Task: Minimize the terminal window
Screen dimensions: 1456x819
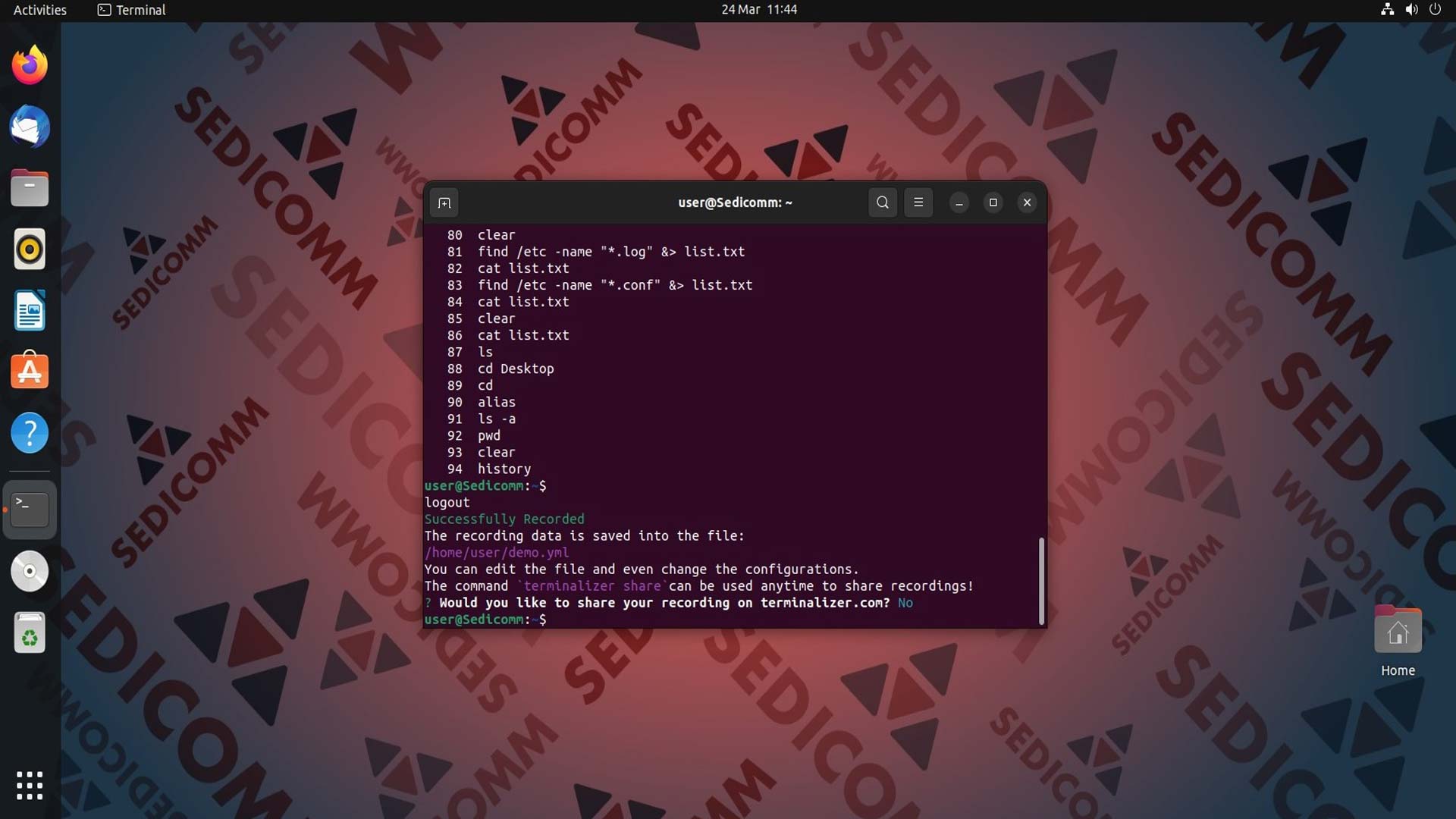Action: [x=959, y=202]
